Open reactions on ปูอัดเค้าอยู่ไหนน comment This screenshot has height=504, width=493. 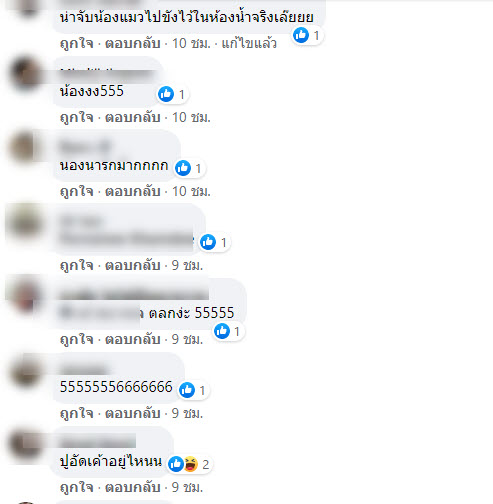click(189, 464)
